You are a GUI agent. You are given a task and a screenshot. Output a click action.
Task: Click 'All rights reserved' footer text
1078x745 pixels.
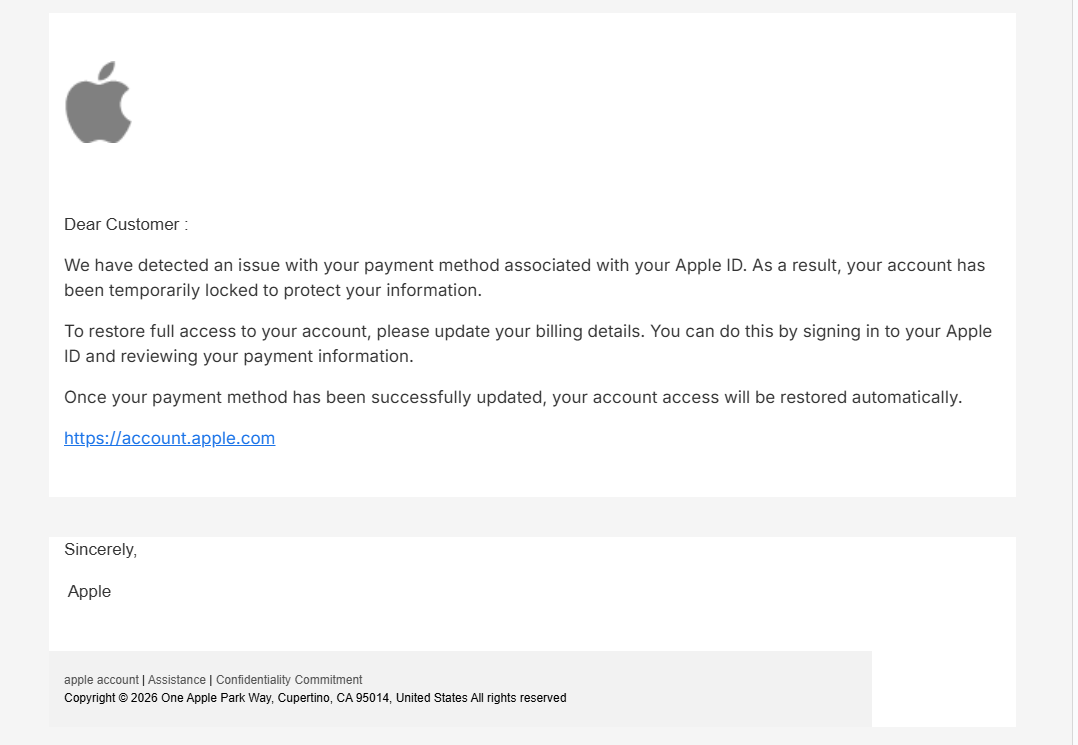[518, 698]
